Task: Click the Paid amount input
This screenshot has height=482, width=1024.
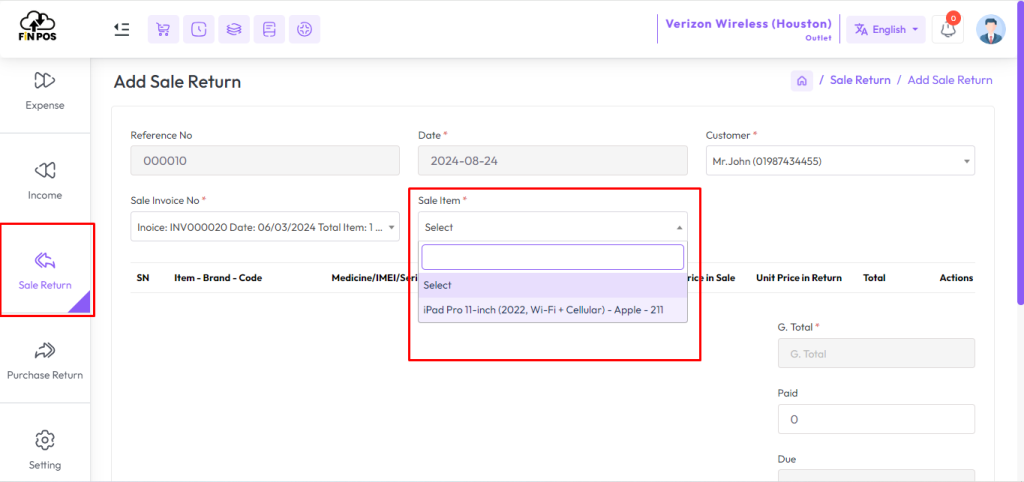Action: coord(876,419)
